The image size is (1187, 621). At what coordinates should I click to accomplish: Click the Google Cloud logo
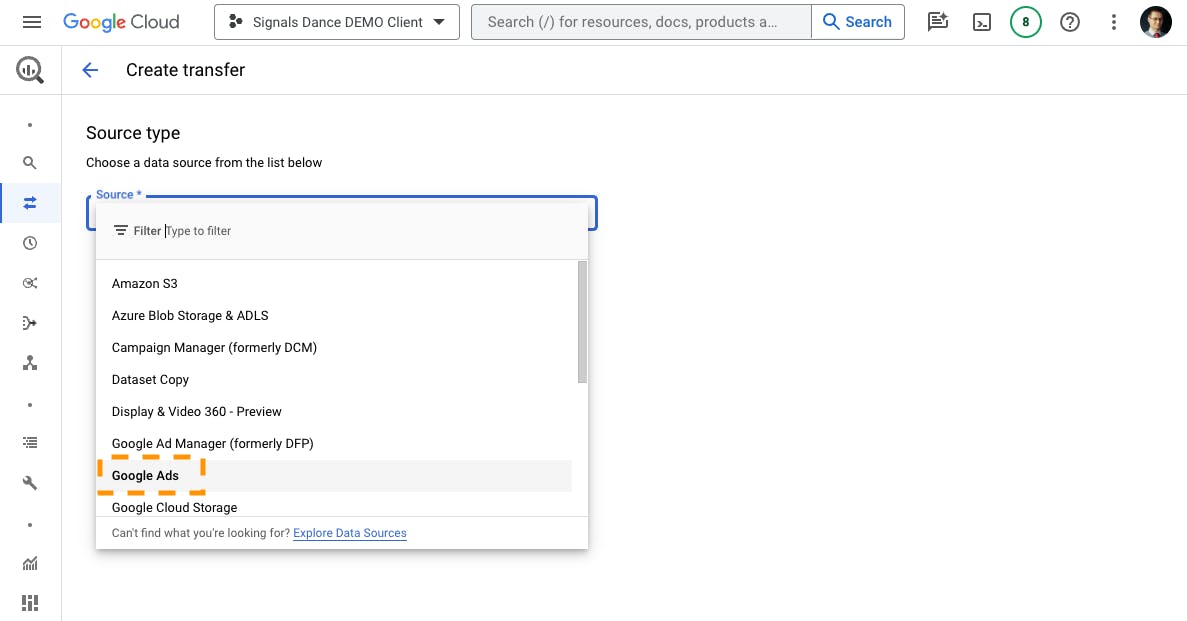pos(121,22)
